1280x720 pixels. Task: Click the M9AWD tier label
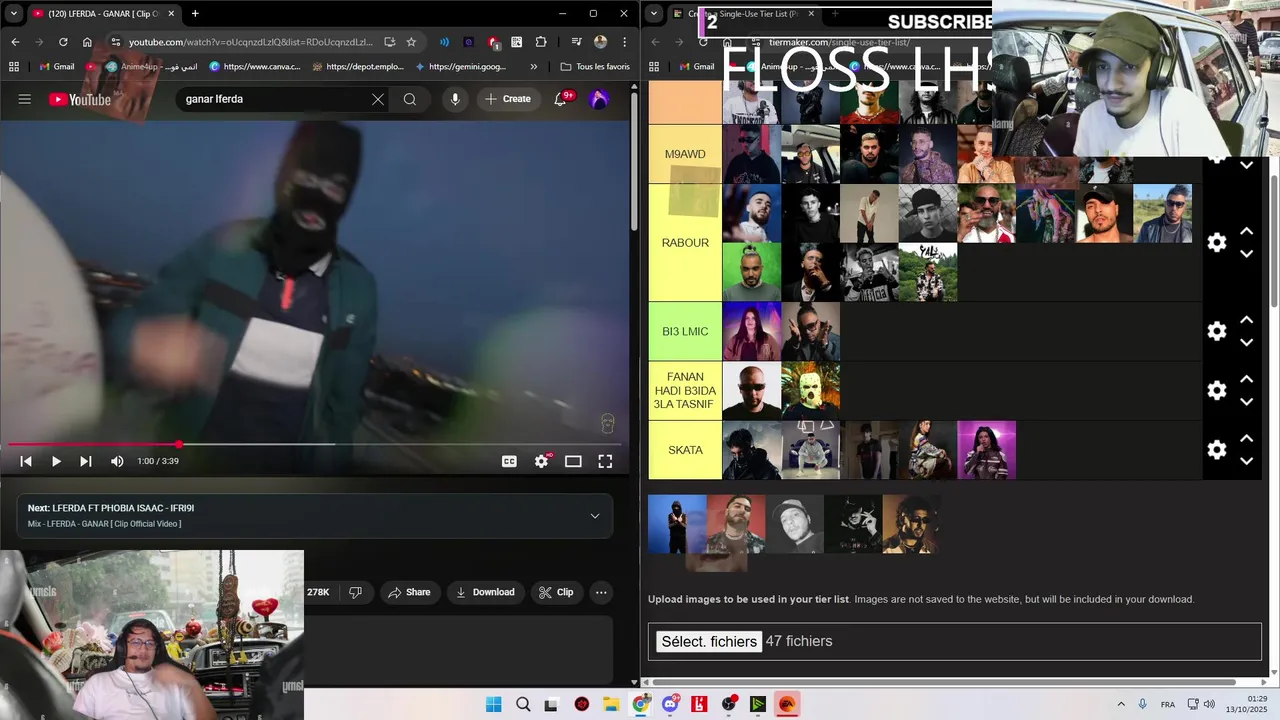point(685,154)
